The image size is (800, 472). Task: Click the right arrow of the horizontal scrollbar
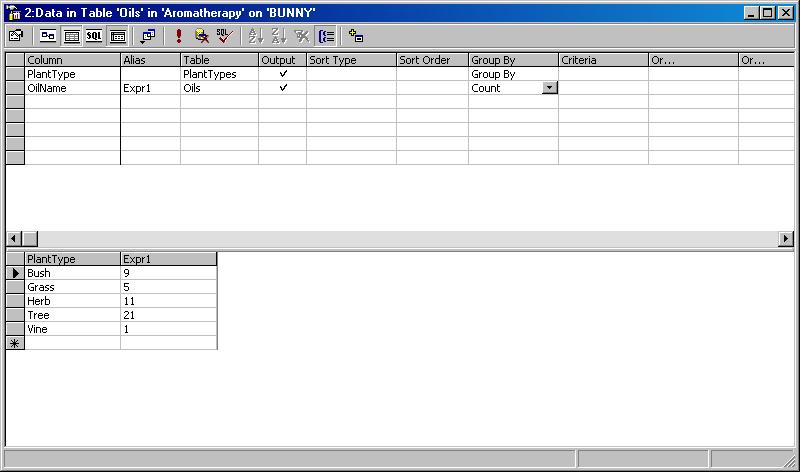[x=786, y=238]
